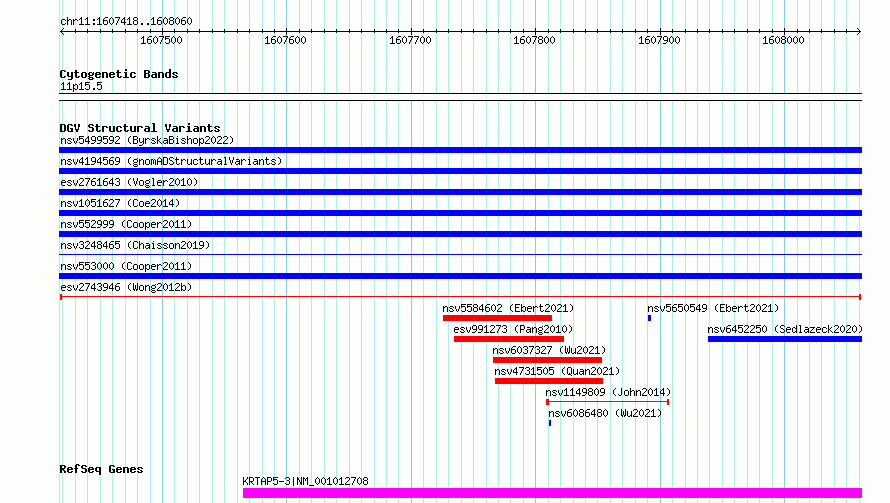Click the red bar under nsv4731505
890x503 pixels.
(549, 381)
